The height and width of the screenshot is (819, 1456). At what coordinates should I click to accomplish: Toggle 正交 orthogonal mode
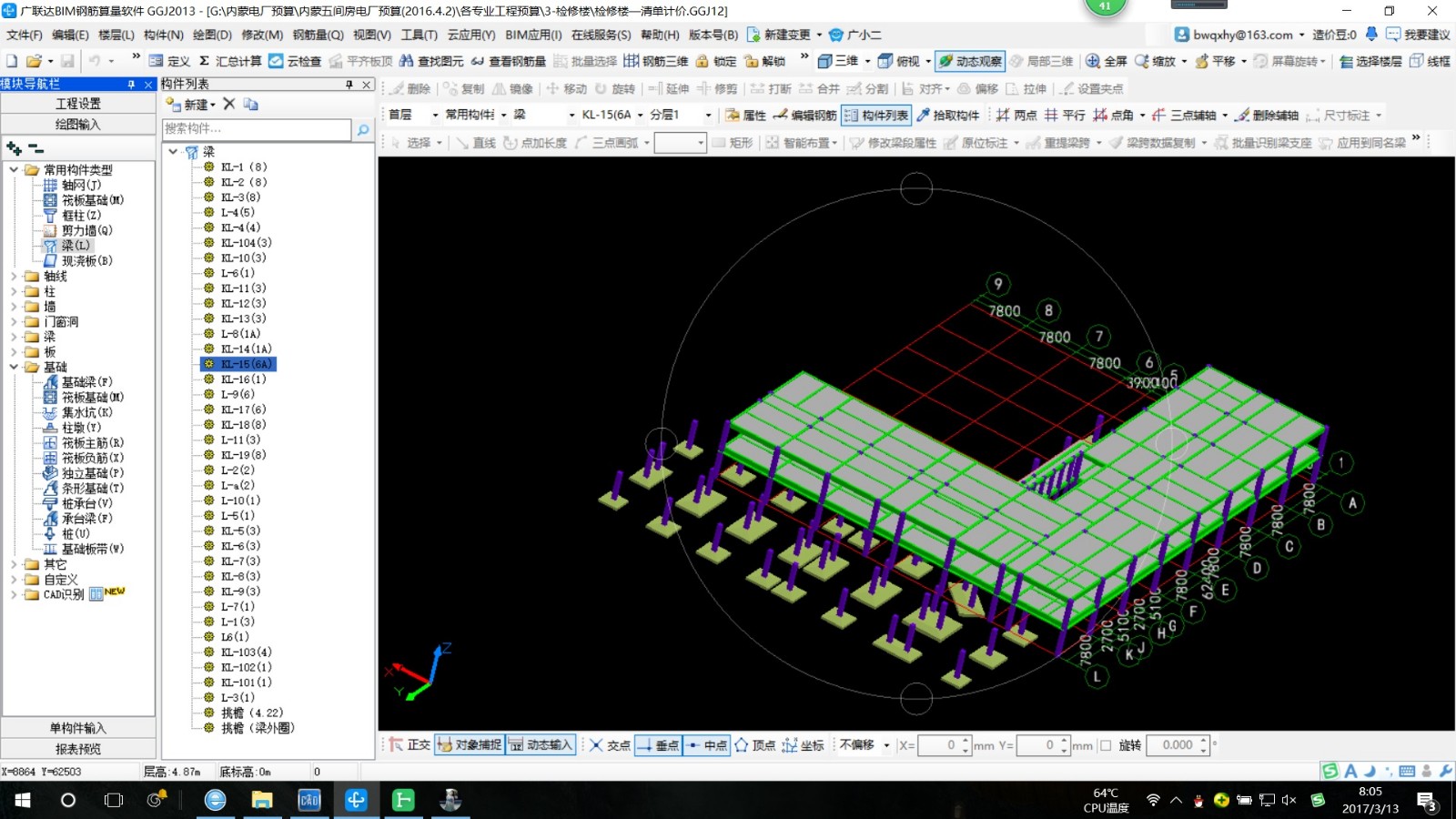(x=409, y=744)
